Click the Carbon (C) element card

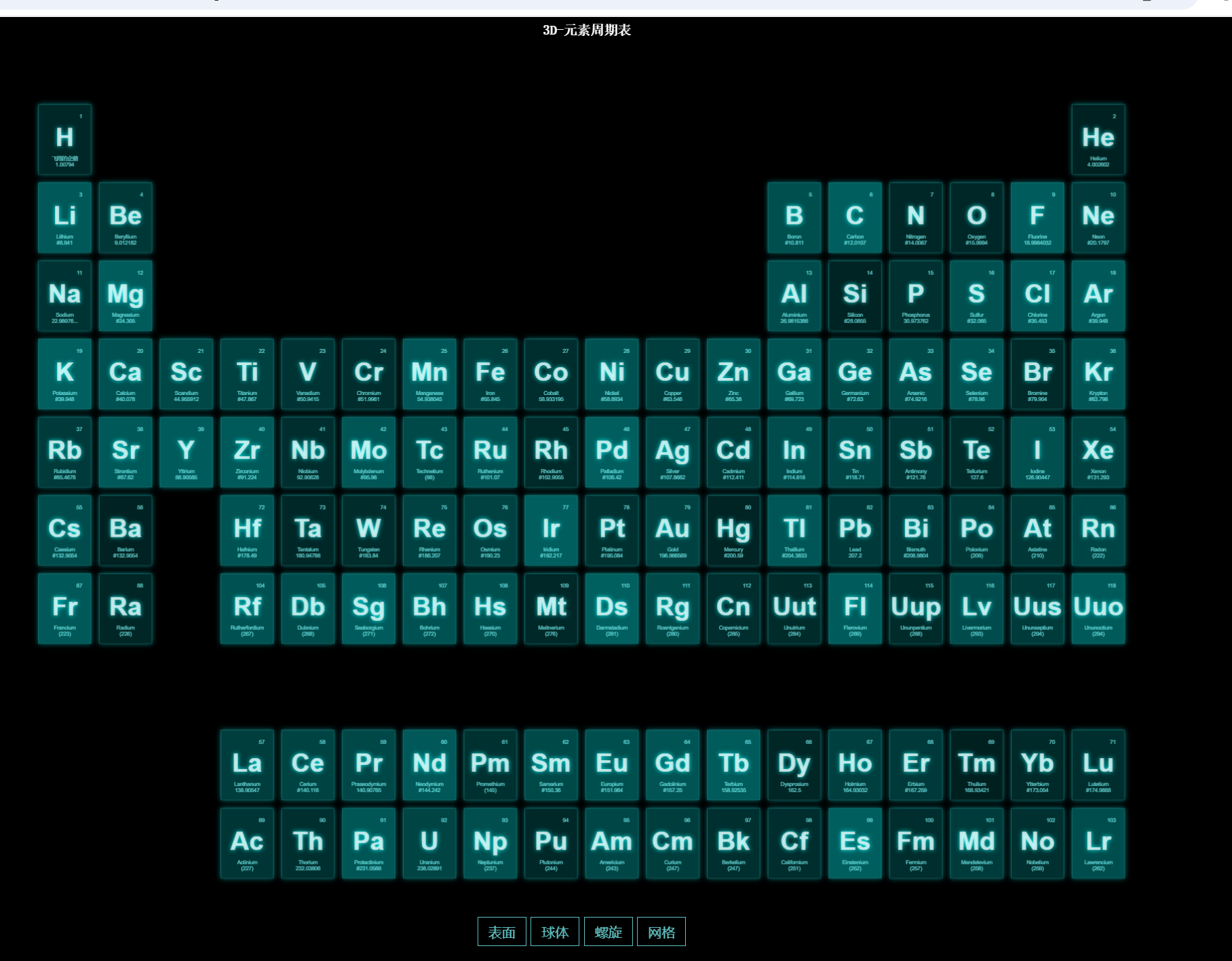(855, 218)
